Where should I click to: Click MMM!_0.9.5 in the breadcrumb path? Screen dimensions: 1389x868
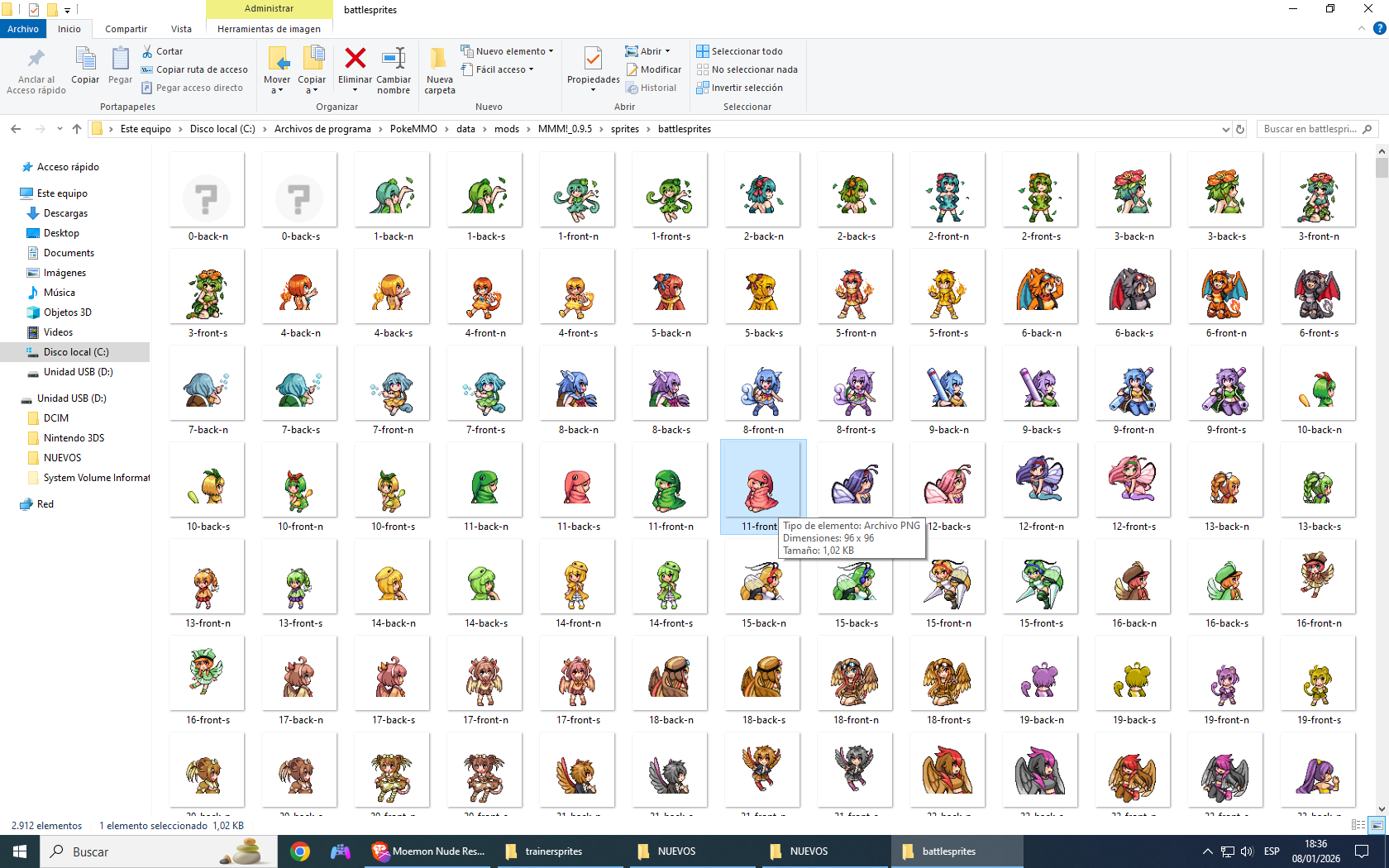pyautogui.click(x=565, y=129)
